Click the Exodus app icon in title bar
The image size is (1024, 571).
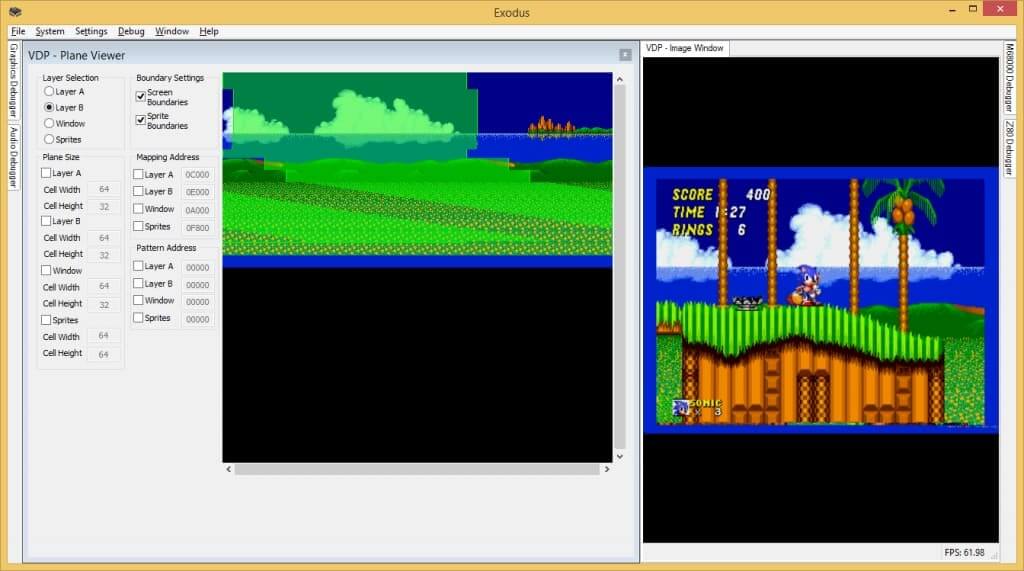coord(15,11)
